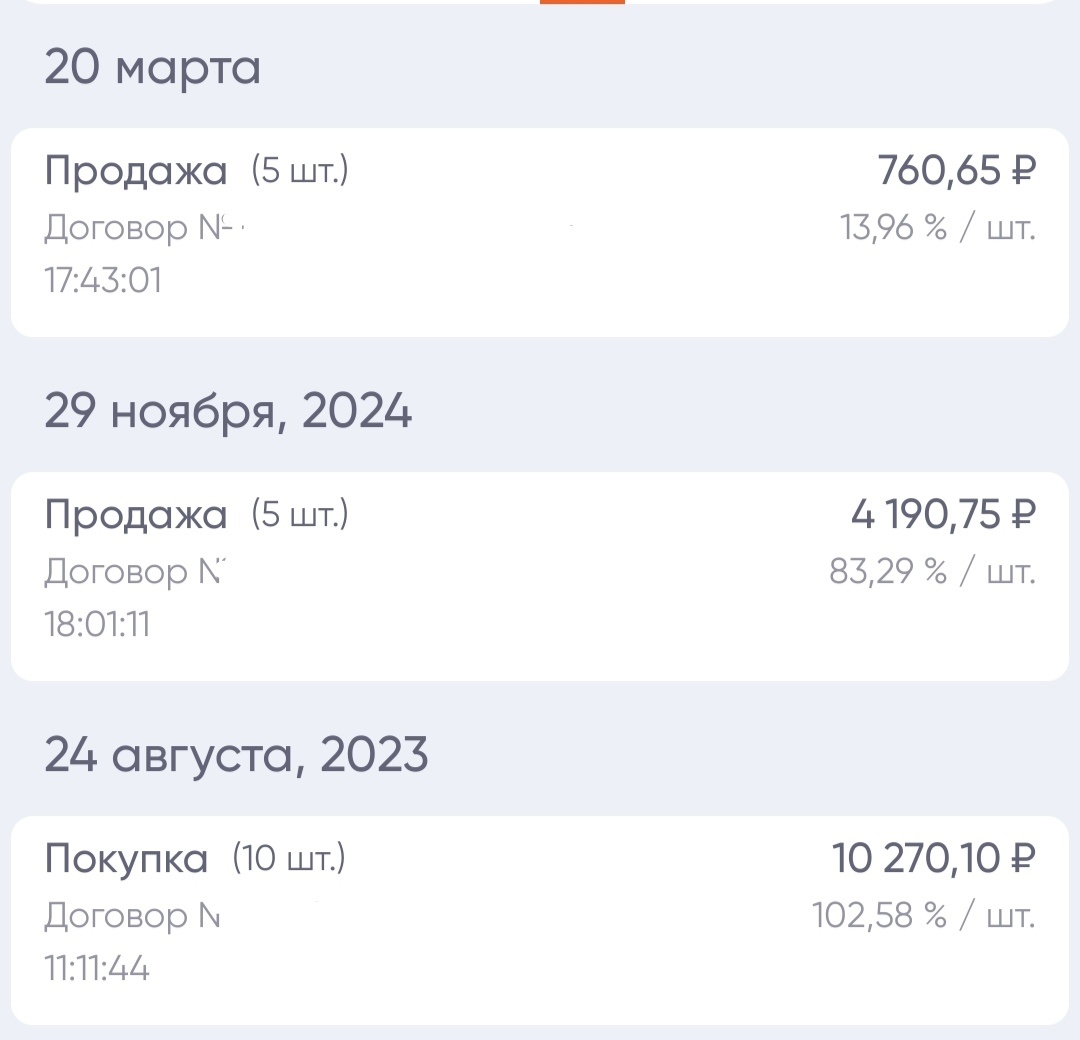
Task: Tap the 10 270,10 ₽ purchase amount
Action: [x=935, y=858]
